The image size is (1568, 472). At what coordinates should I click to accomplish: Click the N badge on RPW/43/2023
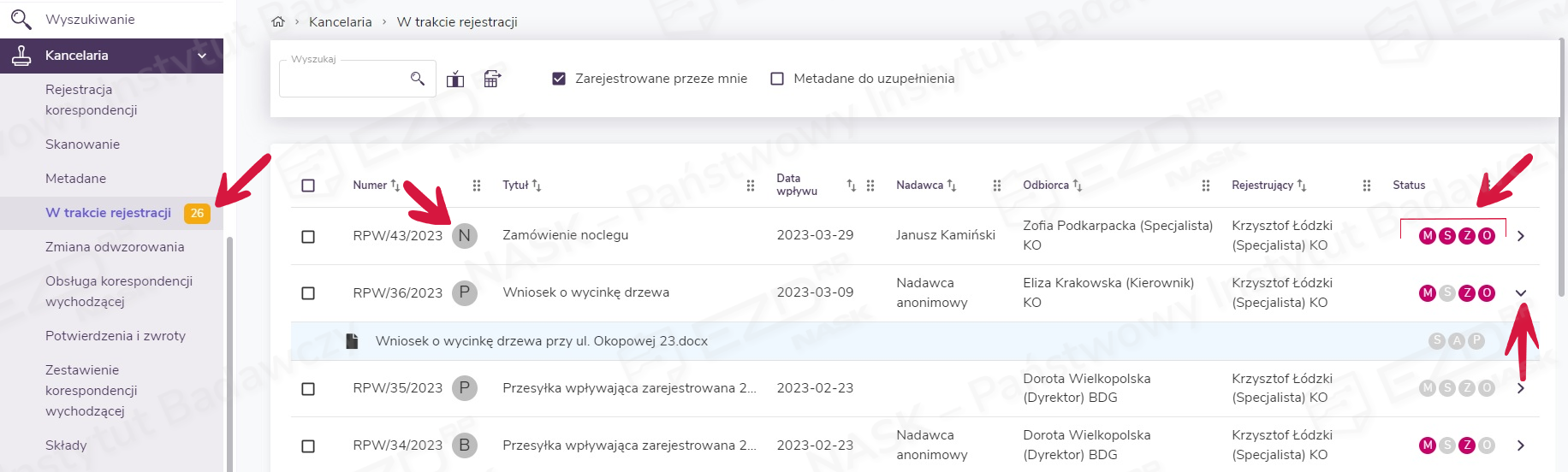464,236
